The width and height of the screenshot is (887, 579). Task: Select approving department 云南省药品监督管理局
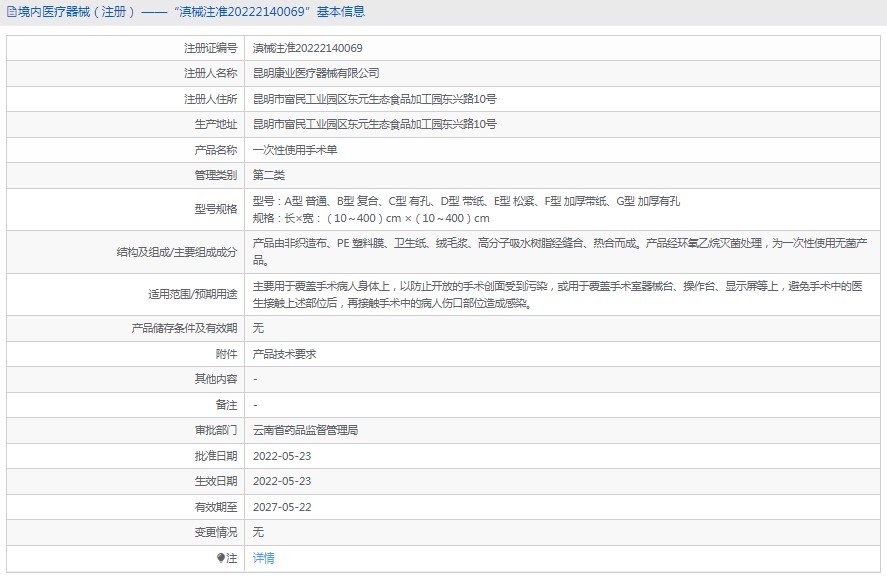[x=305, y=430]
